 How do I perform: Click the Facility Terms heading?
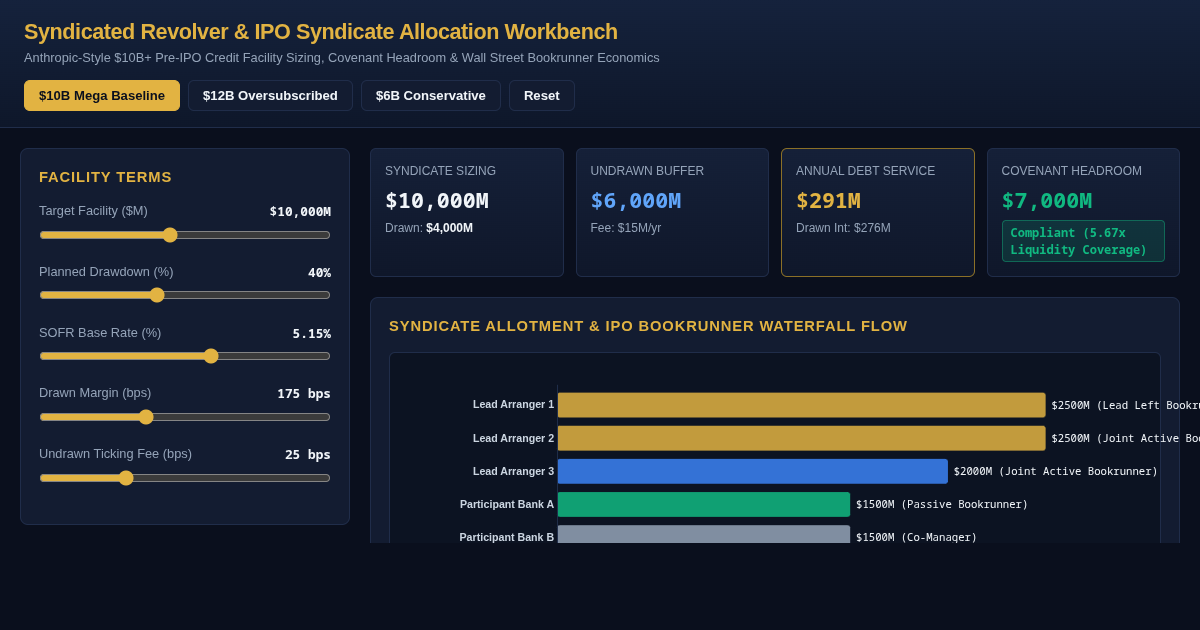105,176
